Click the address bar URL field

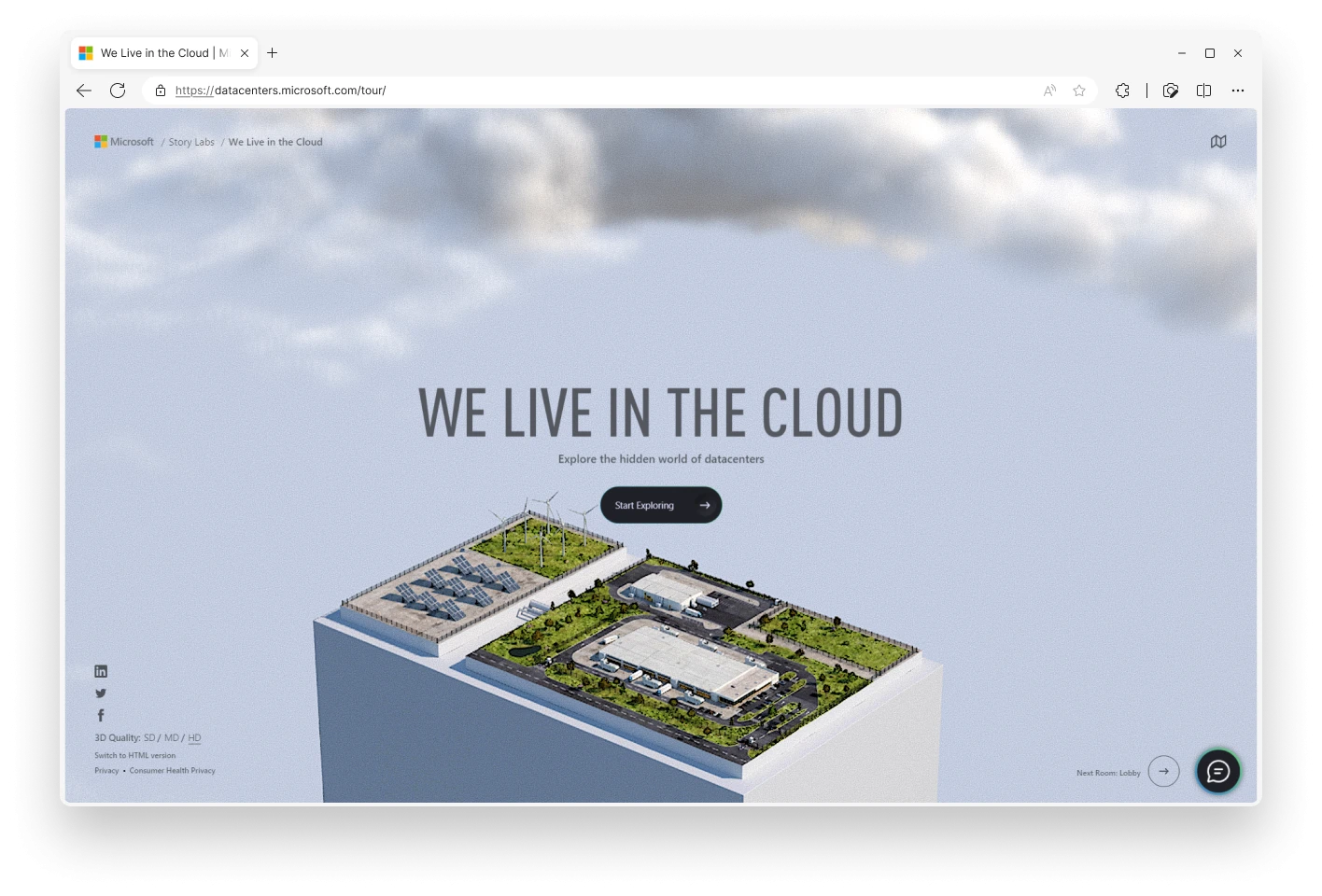pyautogui.click(x=598, y=91)
